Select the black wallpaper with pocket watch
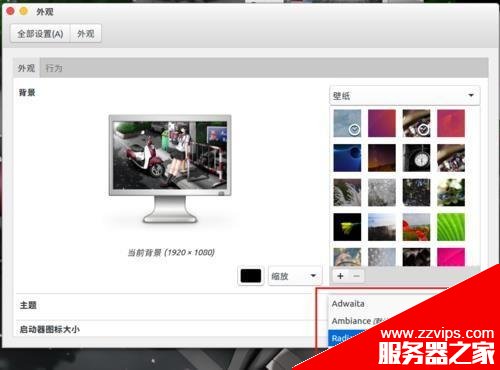Image resolution: width=500 pixels, height=370 pixels. pos(416,158)
